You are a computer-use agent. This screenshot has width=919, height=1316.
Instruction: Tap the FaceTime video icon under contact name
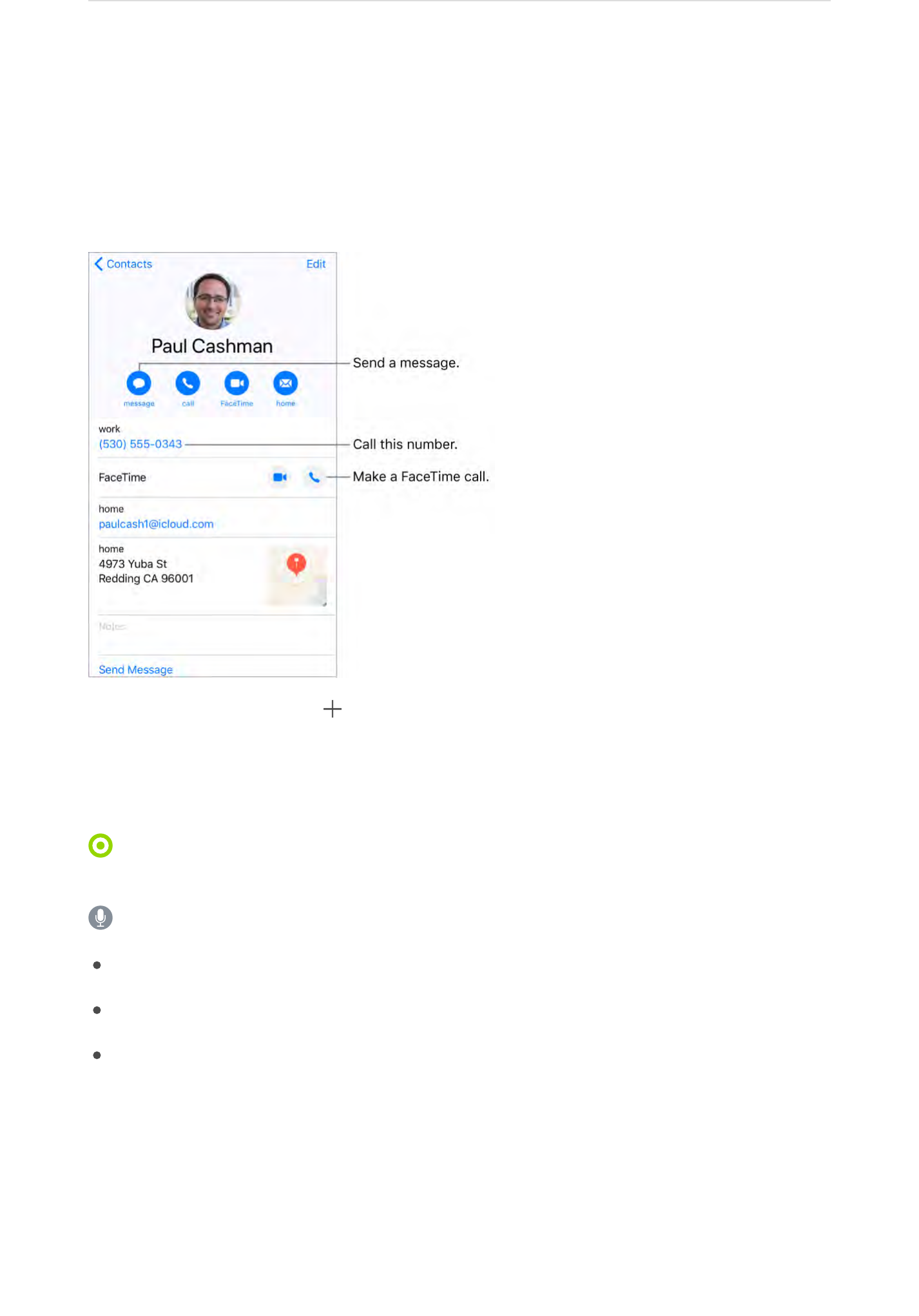tap(237, 383)
